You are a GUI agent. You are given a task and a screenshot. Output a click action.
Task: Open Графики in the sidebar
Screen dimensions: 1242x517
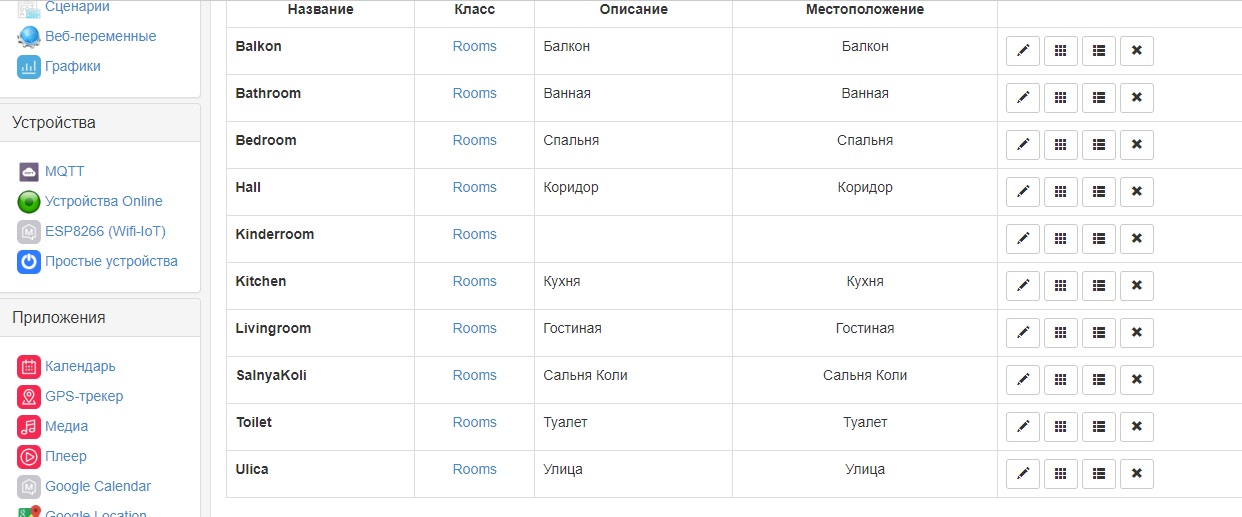click(x=72, y=66)
